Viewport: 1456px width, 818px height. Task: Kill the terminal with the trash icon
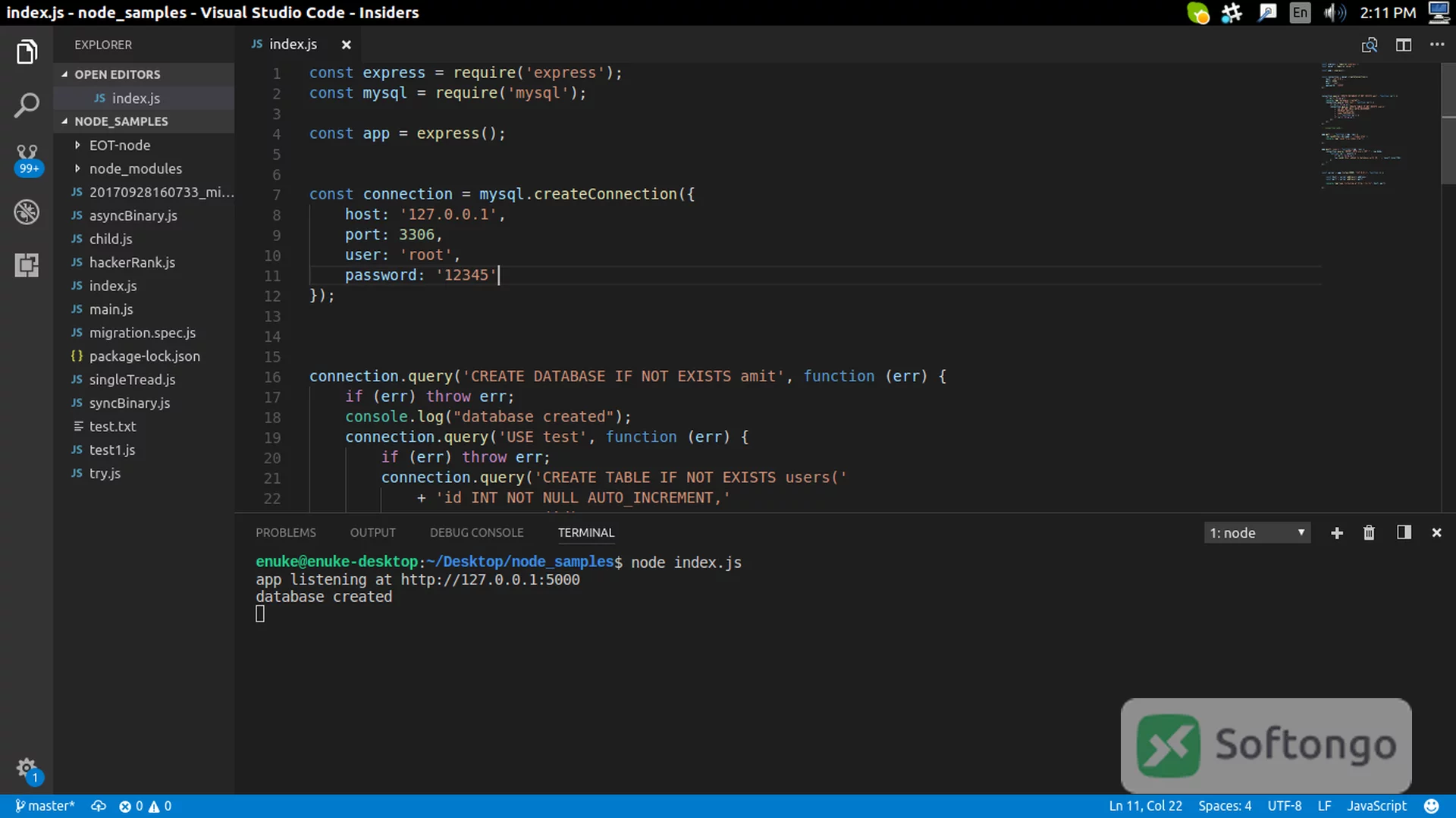[x=1369, y=533]
